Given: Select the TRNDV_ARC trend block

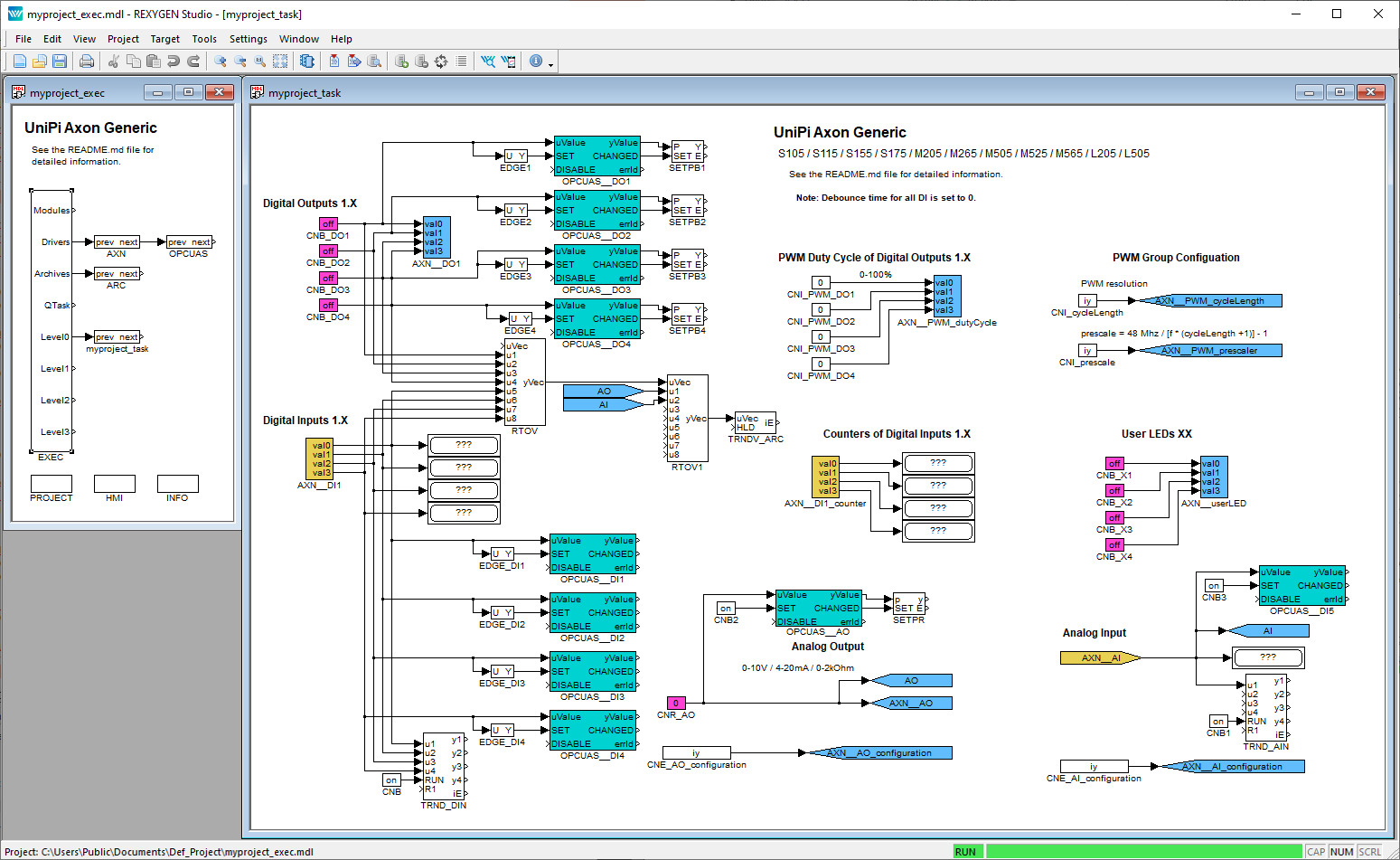Looking at the screenshot, I should pyautogui.click(x=755, y=422).
